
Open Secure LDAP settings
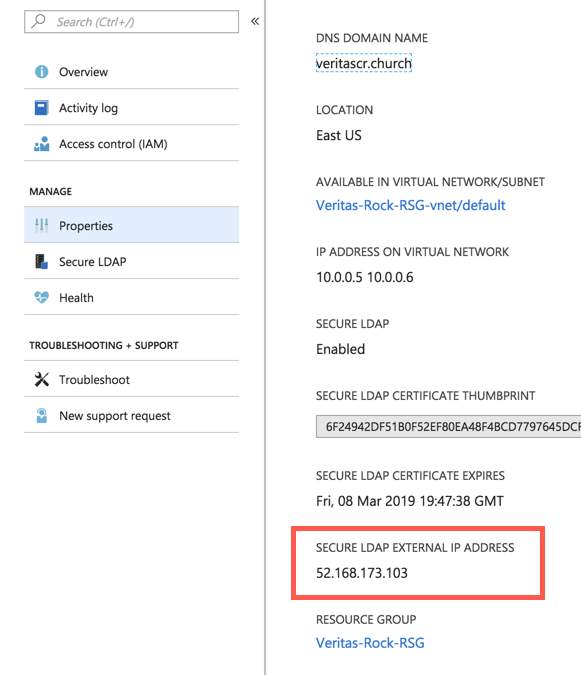pos(131,261)
